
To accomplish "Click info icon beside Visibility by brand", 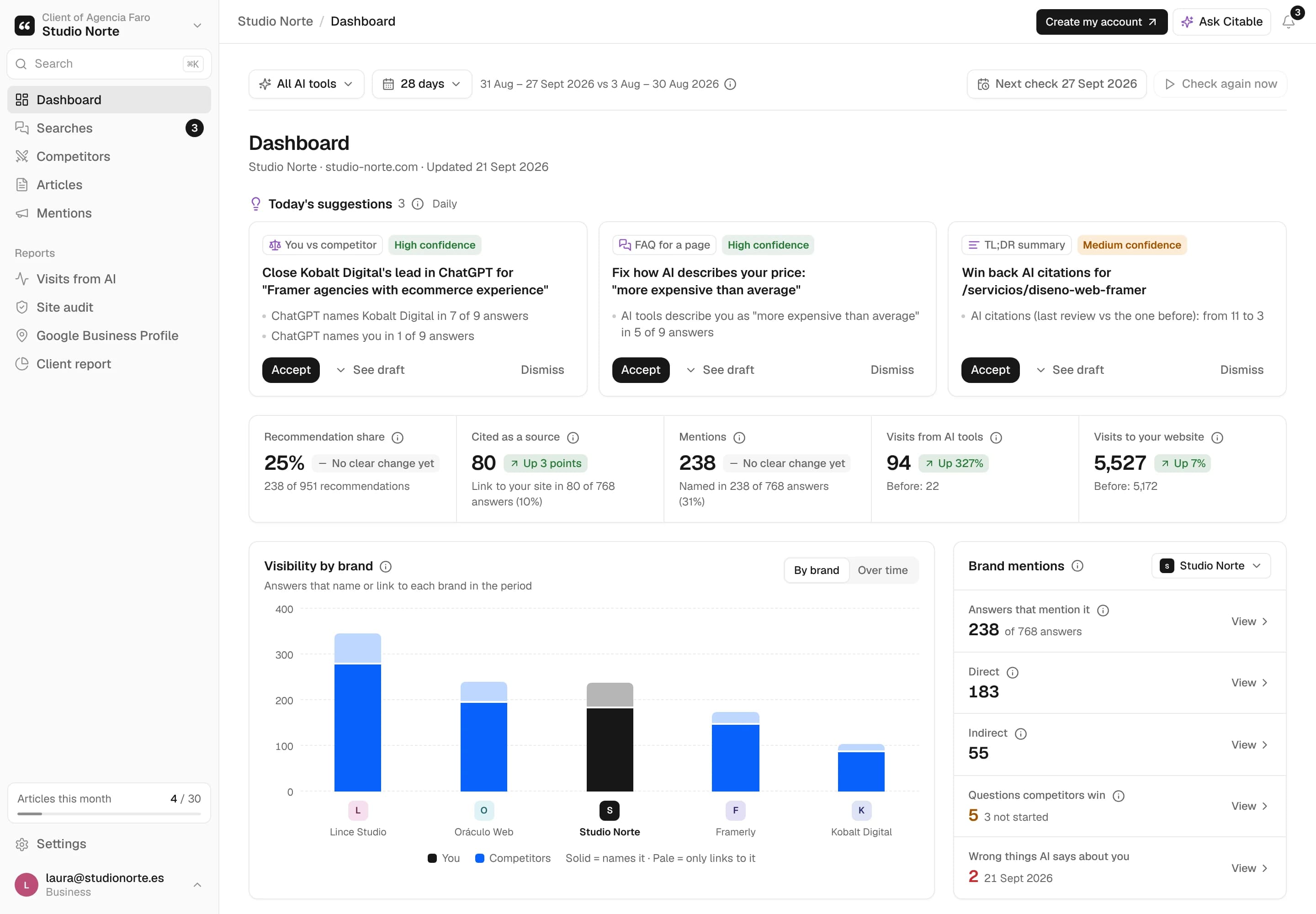I will 385,566.
